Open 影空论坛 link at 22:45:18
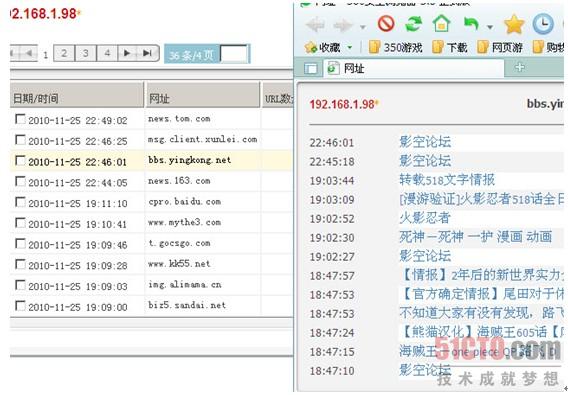This screenshot has width=568, height=395. click(x=425, y=160)
